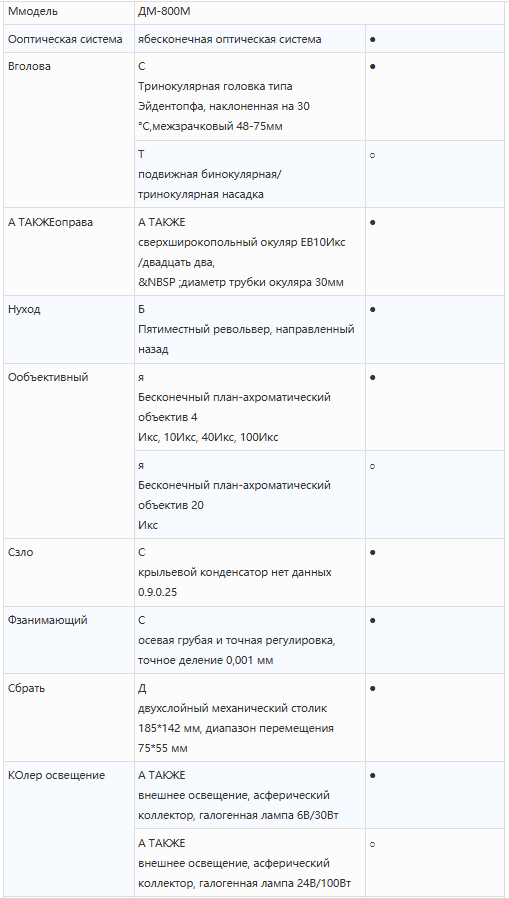Click filled dot beside крыльевой конденсатор
Image resolution: width=509 pixels, height=899 pixels.
[373, 553]
